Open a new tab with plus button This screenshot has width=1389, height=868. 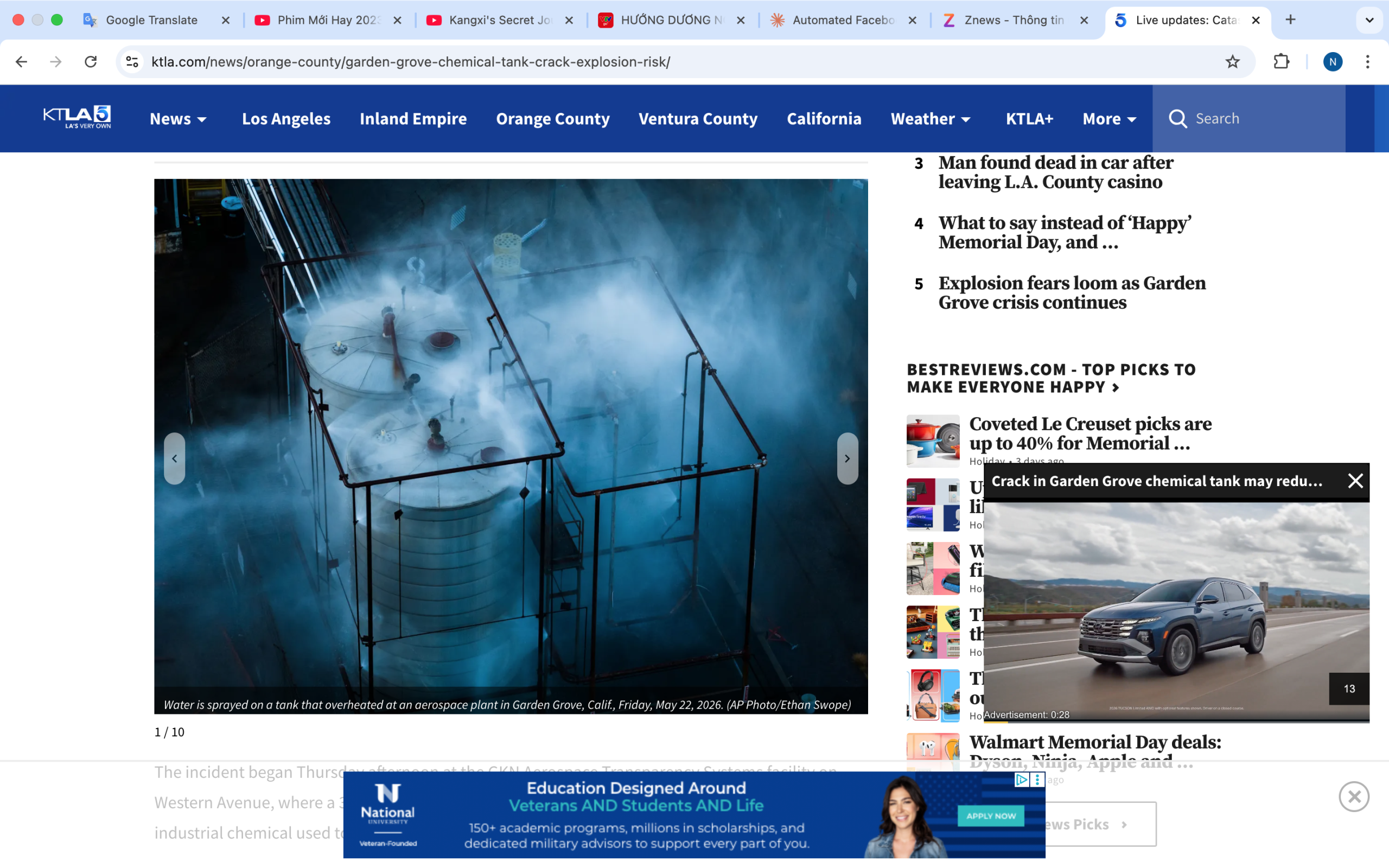pos(1290,20)
